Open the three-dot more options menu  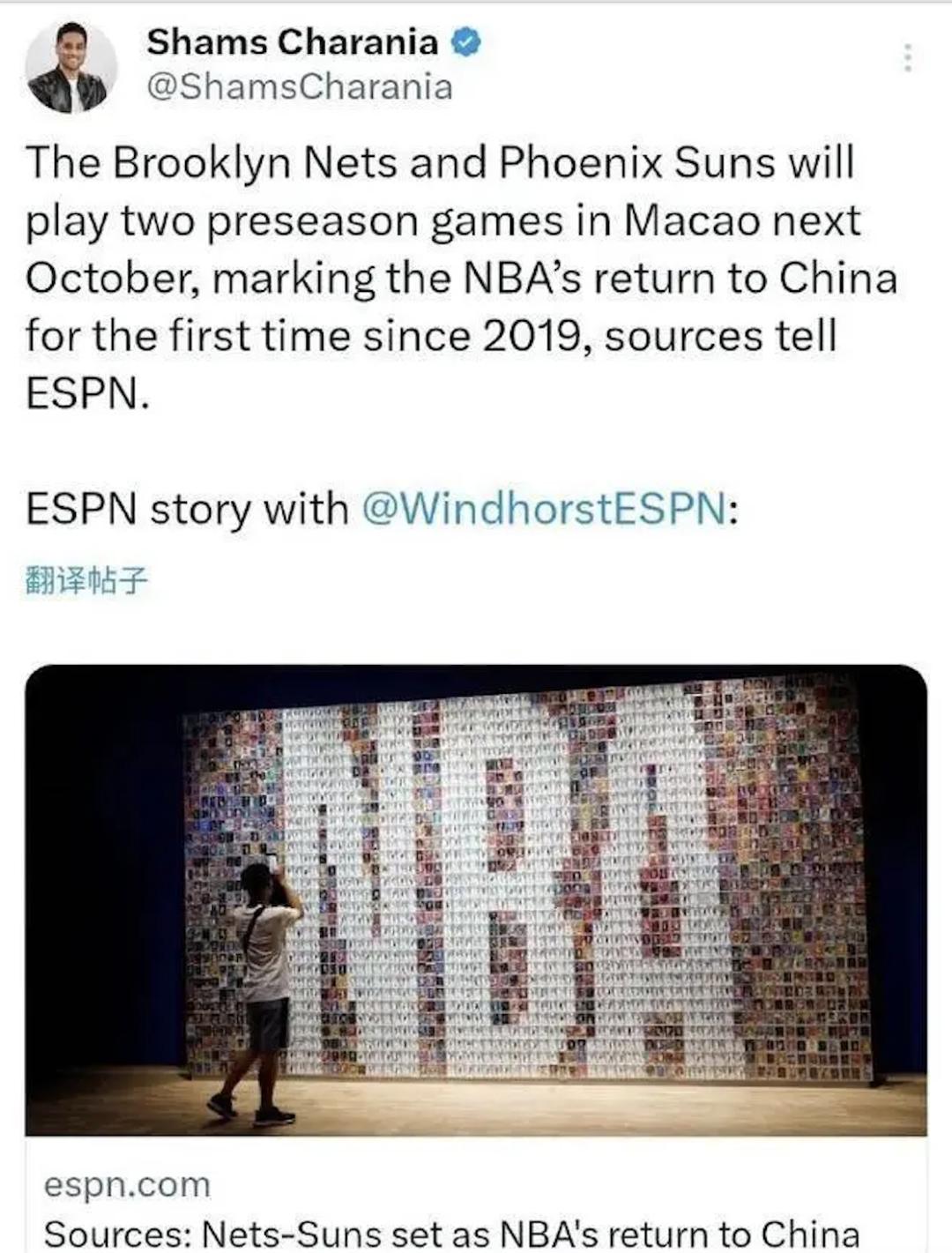click(x=907, y=58)
